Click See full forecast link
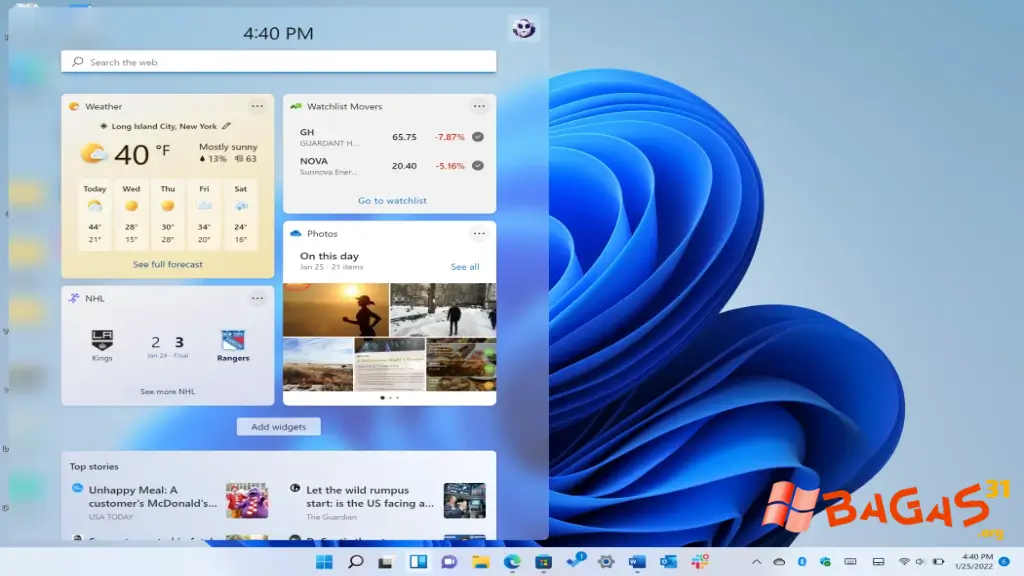Image resolution: width=1024 pixels, height=576 pixels. point(168,264)
